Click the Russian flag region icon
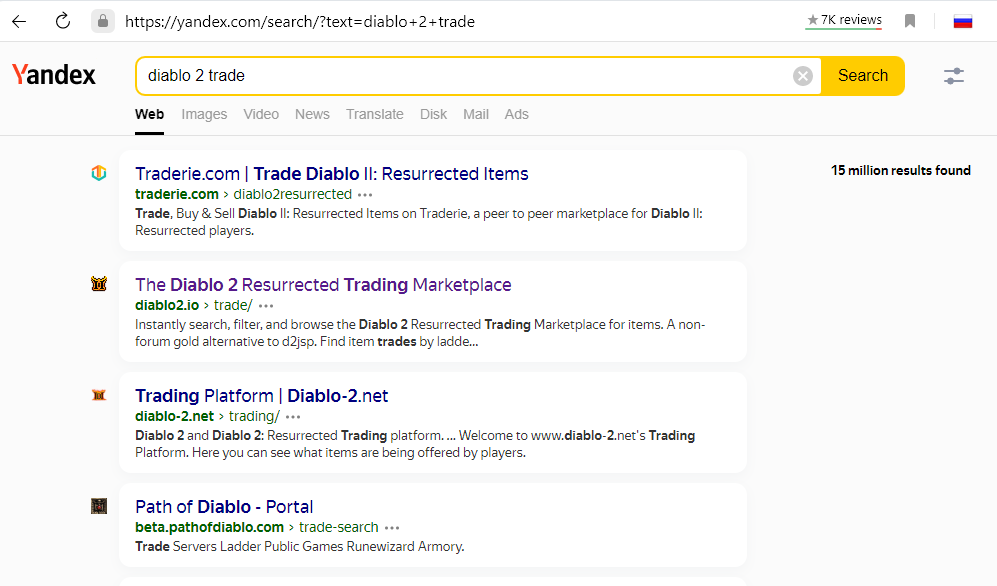 (x=962, y=21)
